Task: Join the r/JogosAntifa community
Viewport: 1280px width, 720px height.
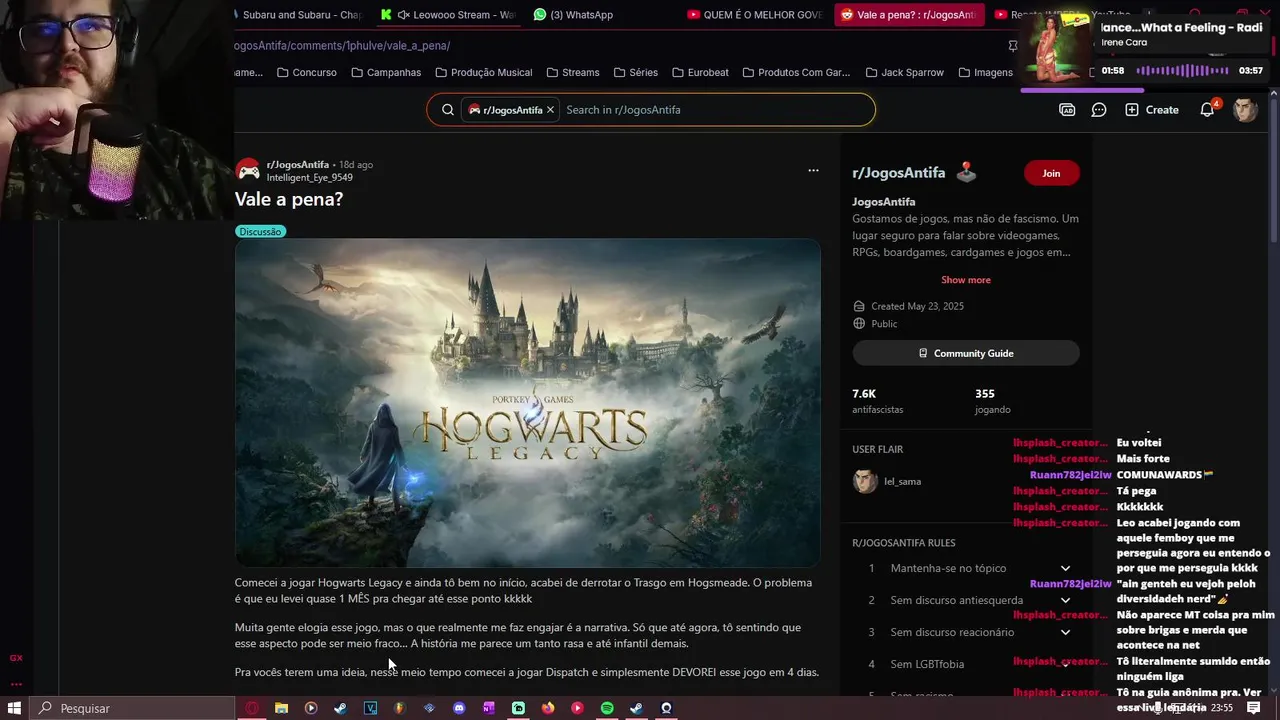Action: [x=1051, y=173]
